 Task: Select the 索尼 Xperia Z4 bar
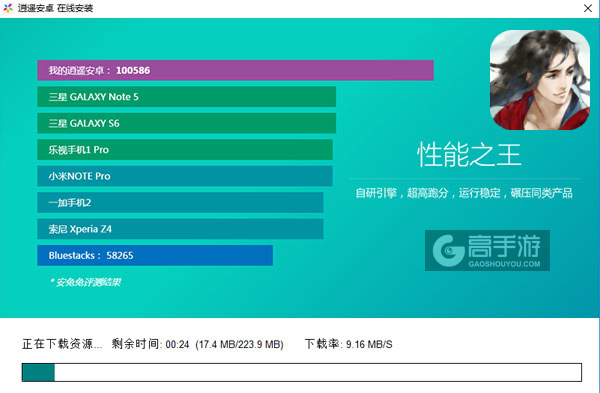pyautogui.click(x=180, y=229)
